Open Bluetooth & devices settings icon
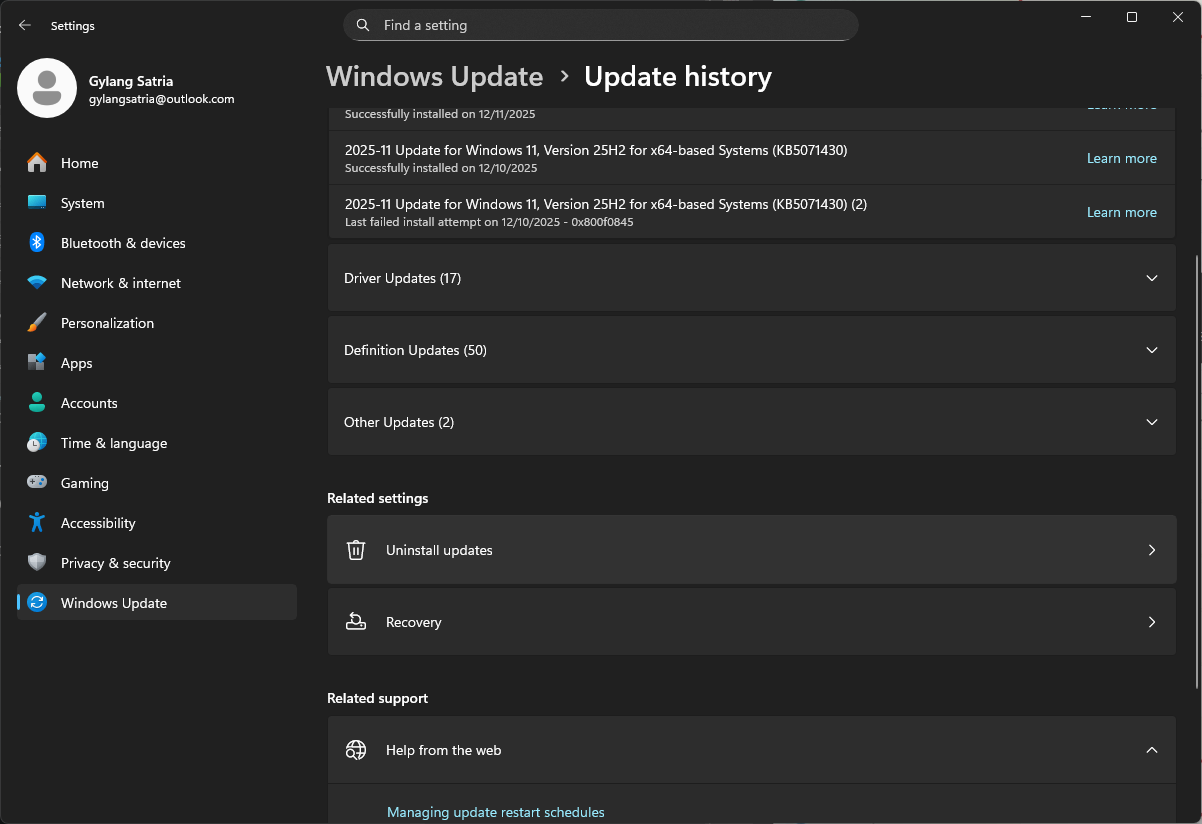The image size is (1202, 824). click(37, 243)
